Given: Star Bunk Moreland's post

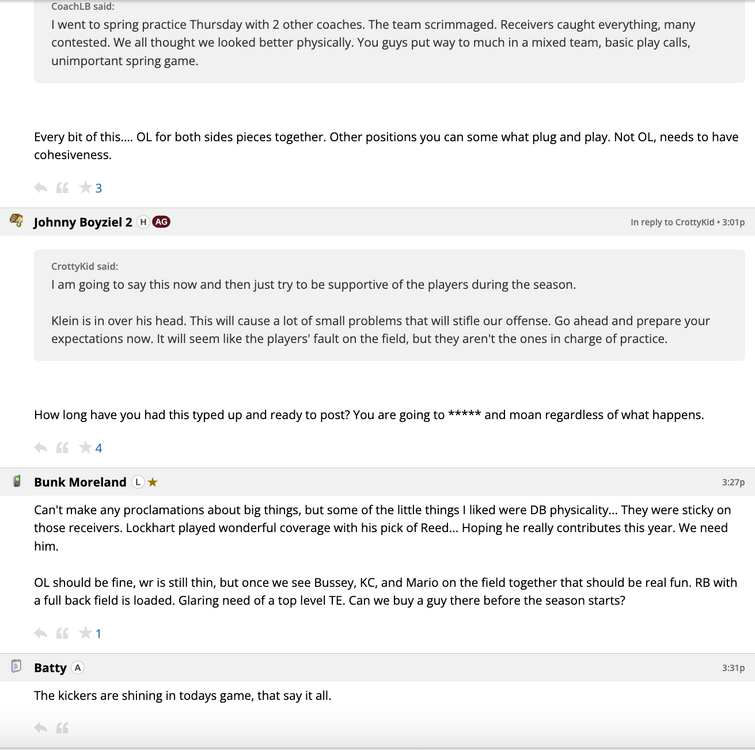Looking at the screenshot, I should (x=85, y=633).
